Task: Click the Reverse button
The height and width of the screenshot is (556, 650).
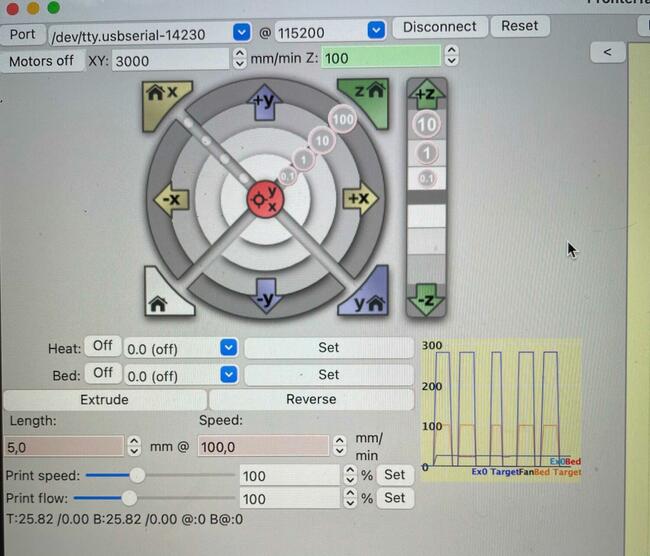Action: point(311,399)
